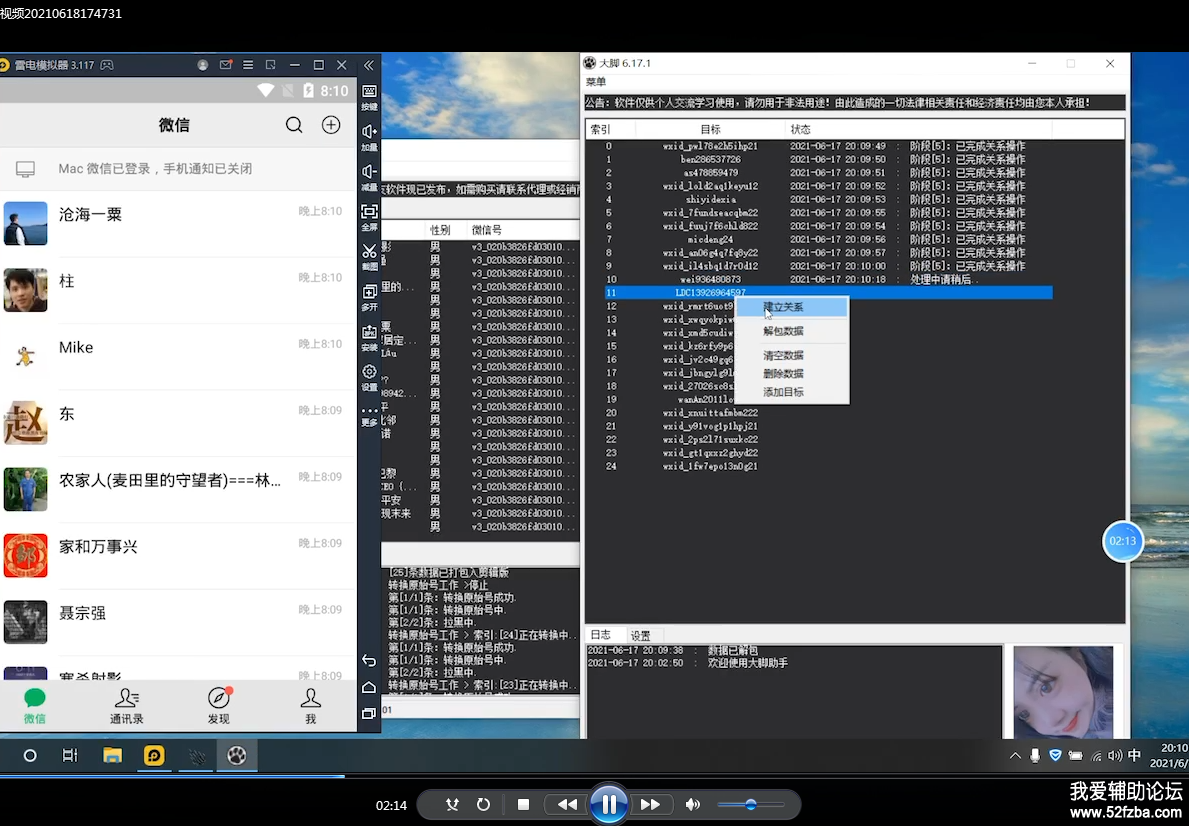Select 清空数据 in the context menu

click(792, 356)
